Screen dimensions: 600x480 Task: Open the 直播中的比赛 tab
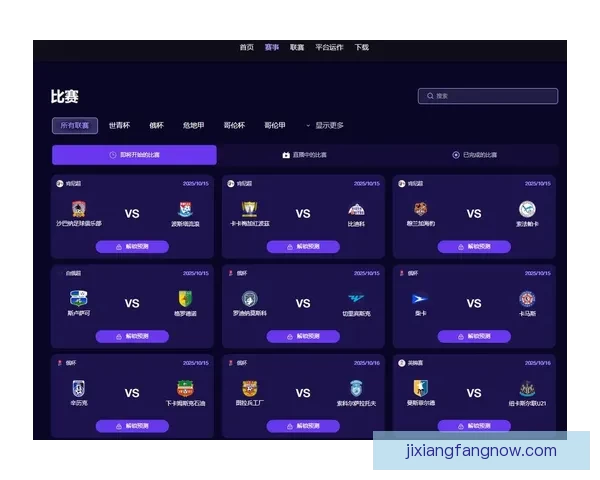coord(305,155)
